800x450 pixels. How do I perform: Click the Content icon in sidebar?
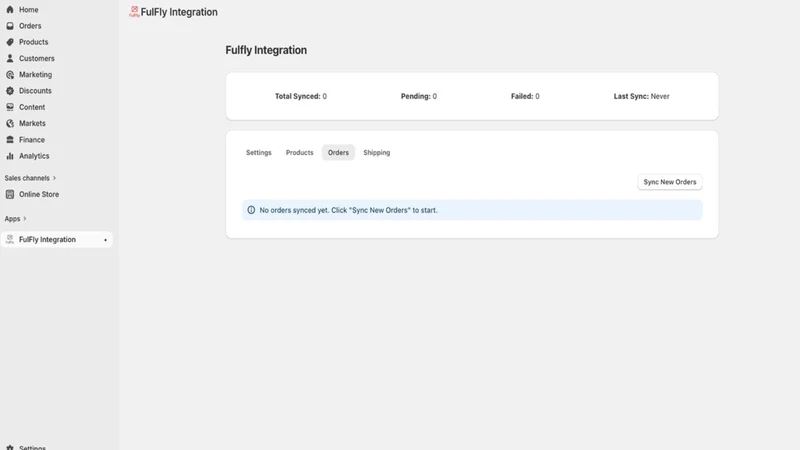[x=10, y=107]
